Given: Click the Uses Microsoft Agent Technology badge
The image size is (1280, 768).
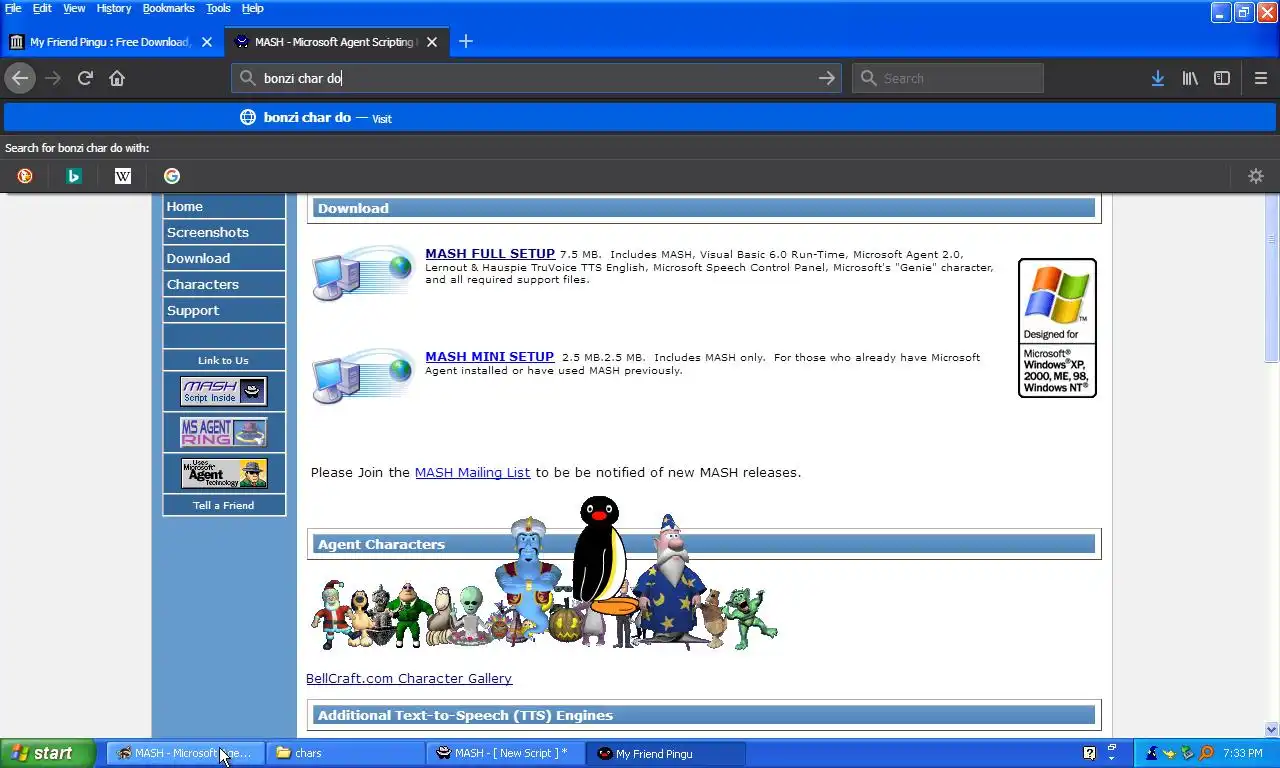Looking at the screenshot, I should pyautogui.click(x=224, y=473).
